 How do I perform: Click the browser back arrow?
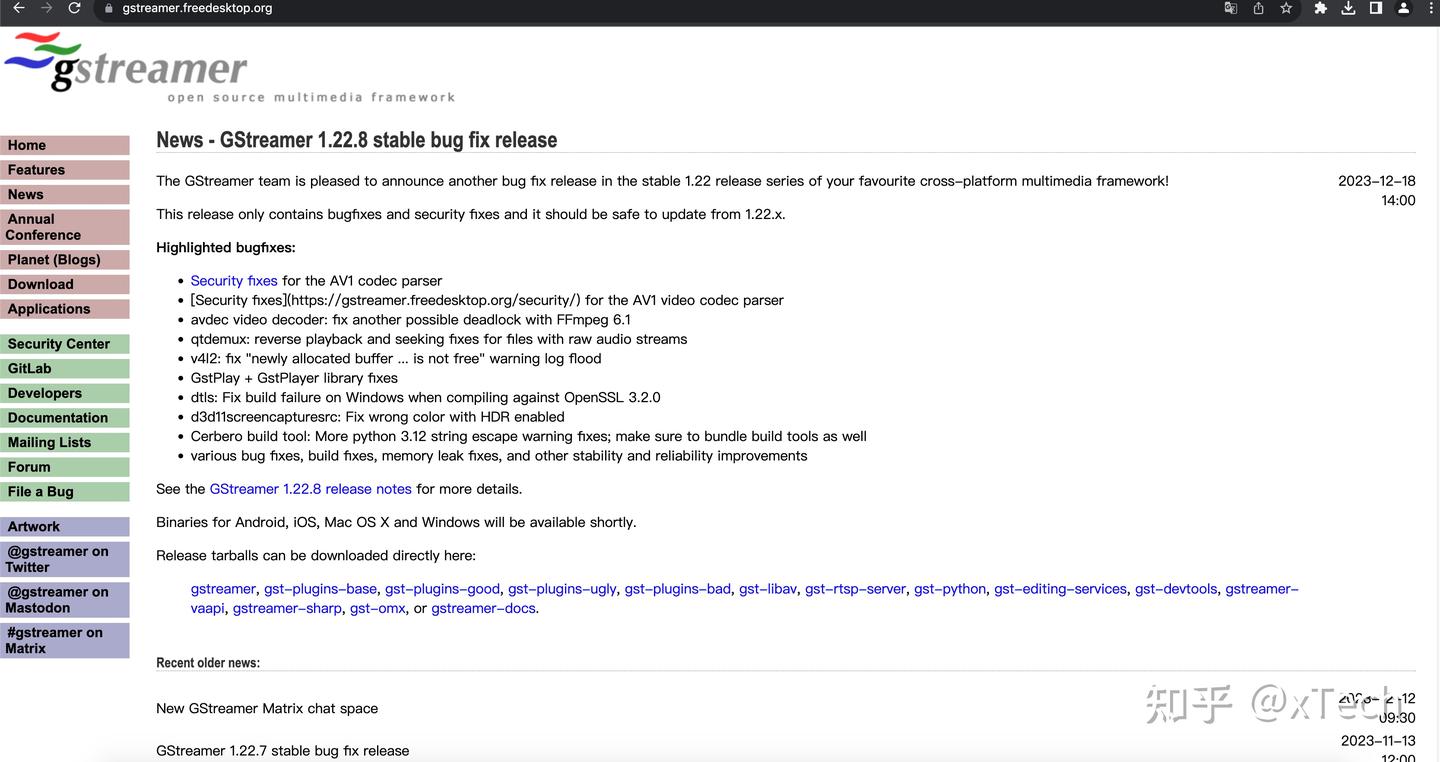pos(18,8)
